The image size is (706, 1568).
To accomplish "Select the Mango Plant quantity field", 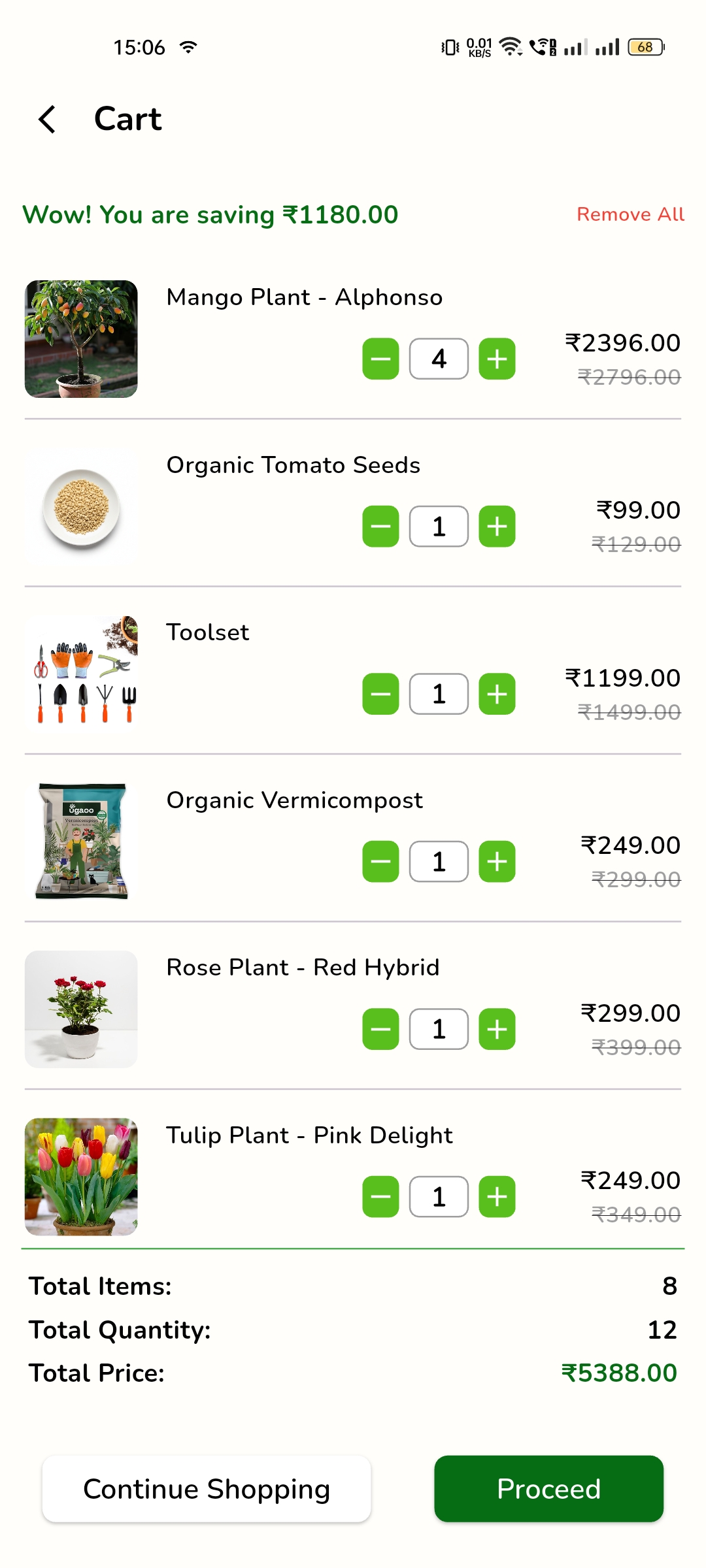I will click(x=439, y=359).
